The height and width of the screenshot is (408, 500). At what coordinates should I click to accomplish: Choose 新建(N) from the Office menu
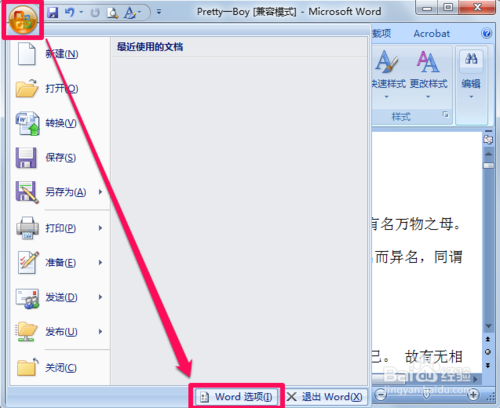coord(60,54)
